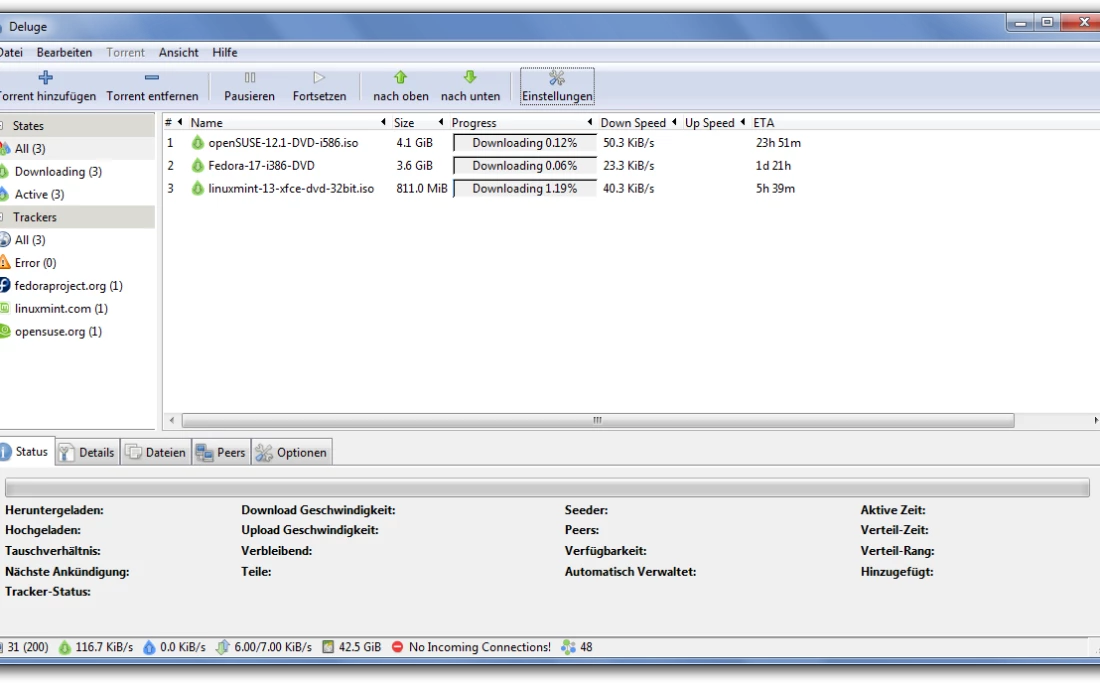This screenshot has width=1100, height=684.
Task: Collapse the Trackers section header
Action: click(35, 217)
